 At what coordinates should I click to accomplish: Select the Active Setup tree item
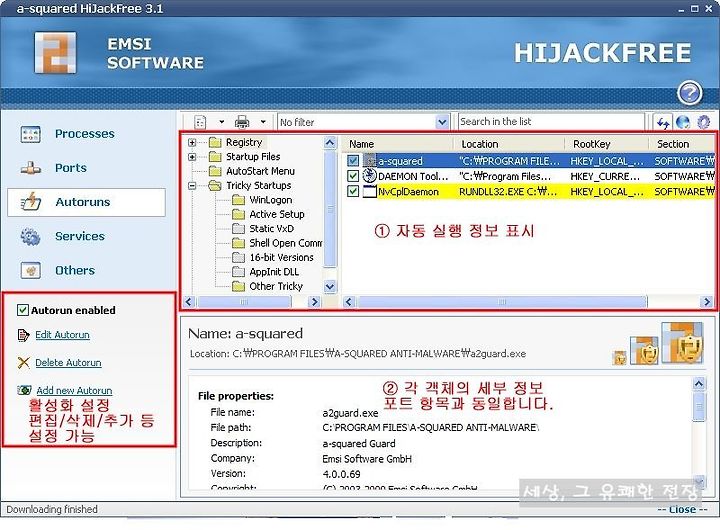point(277,214)
